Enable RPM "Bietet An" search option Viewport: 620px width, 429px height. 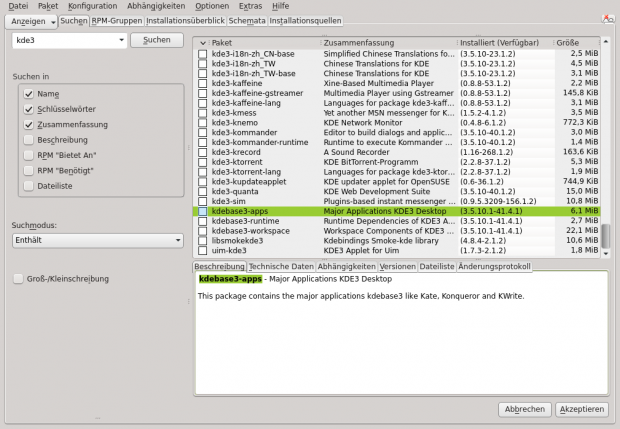click(28, 155)
